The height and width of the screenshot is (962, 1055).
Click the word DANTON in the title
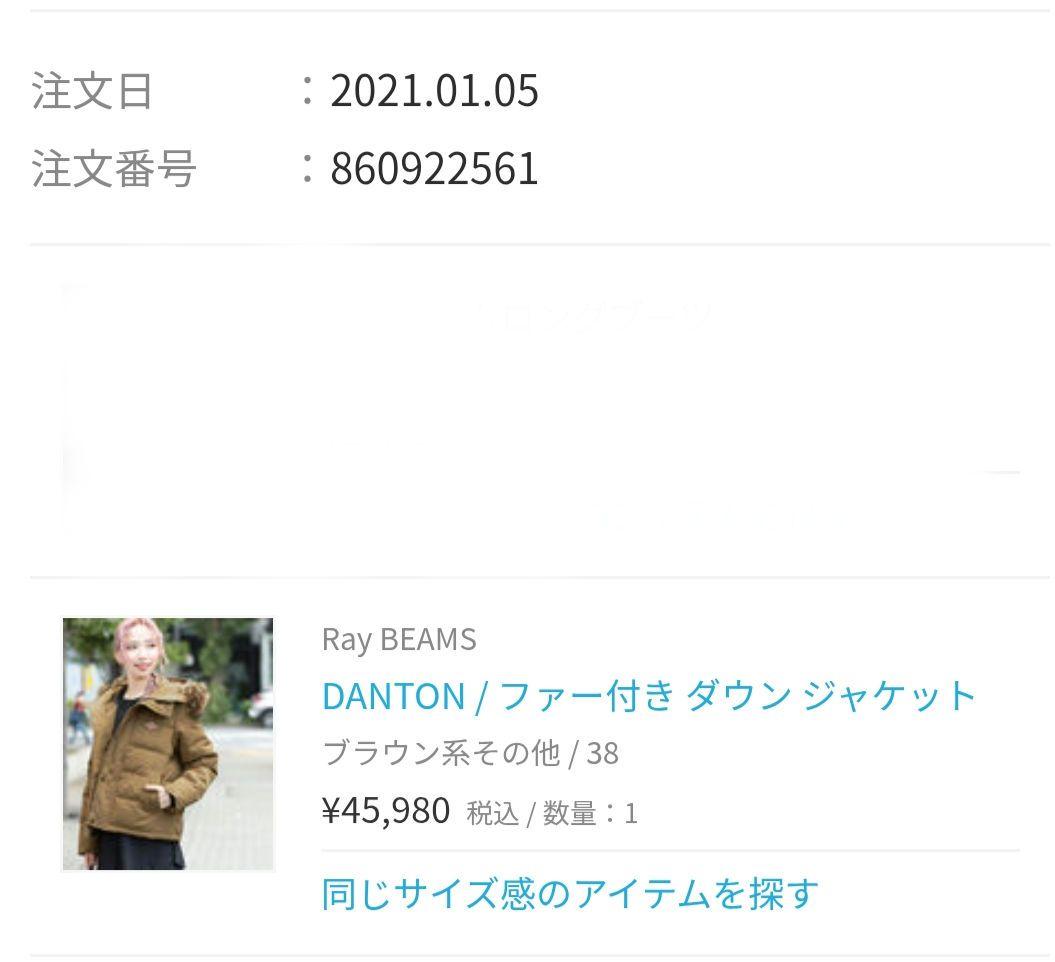pos(394,697)
